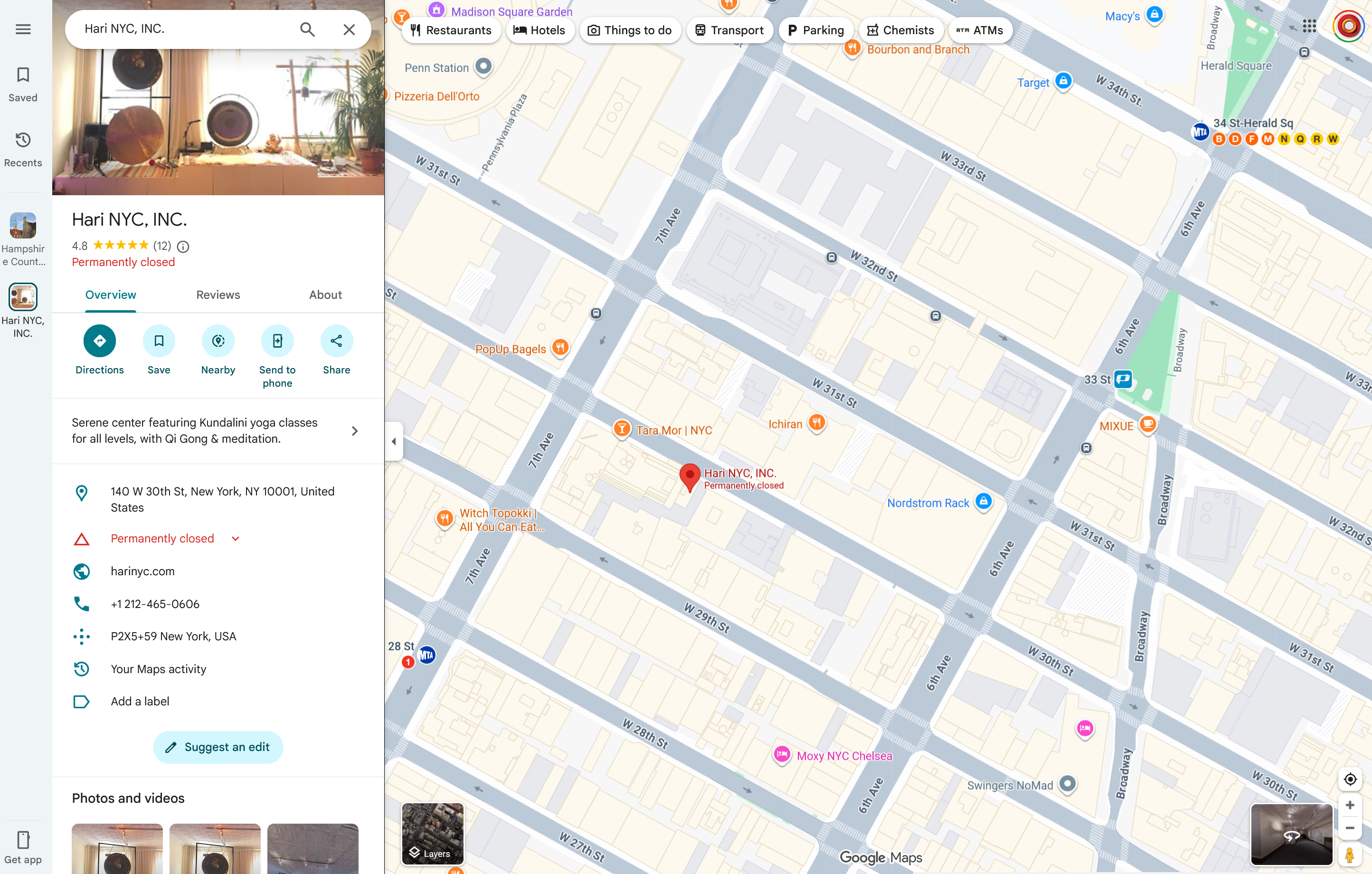Switch to the Reviews tab

click(x=218, y=294)
